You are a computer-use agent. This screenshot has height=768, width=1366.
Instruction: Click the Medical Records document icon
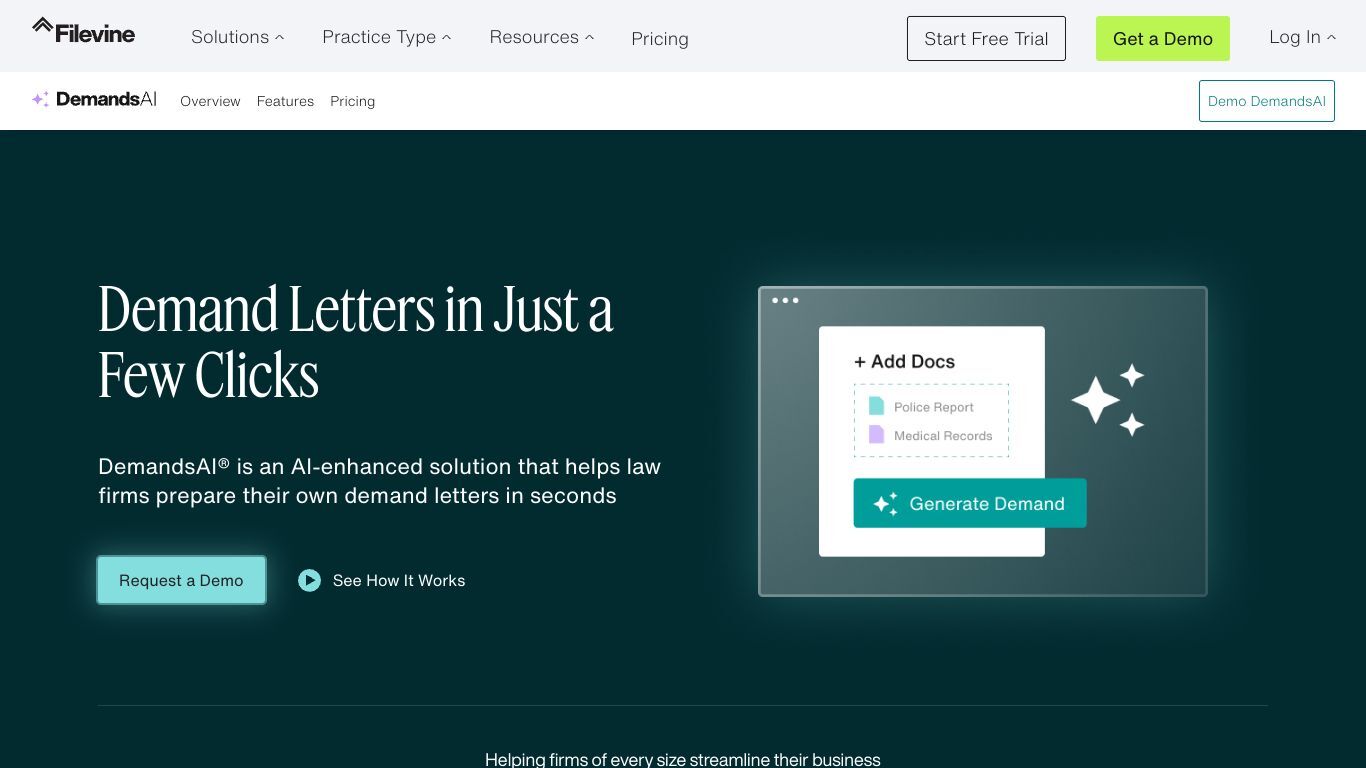pyautogui.click(x=876, y=435)
